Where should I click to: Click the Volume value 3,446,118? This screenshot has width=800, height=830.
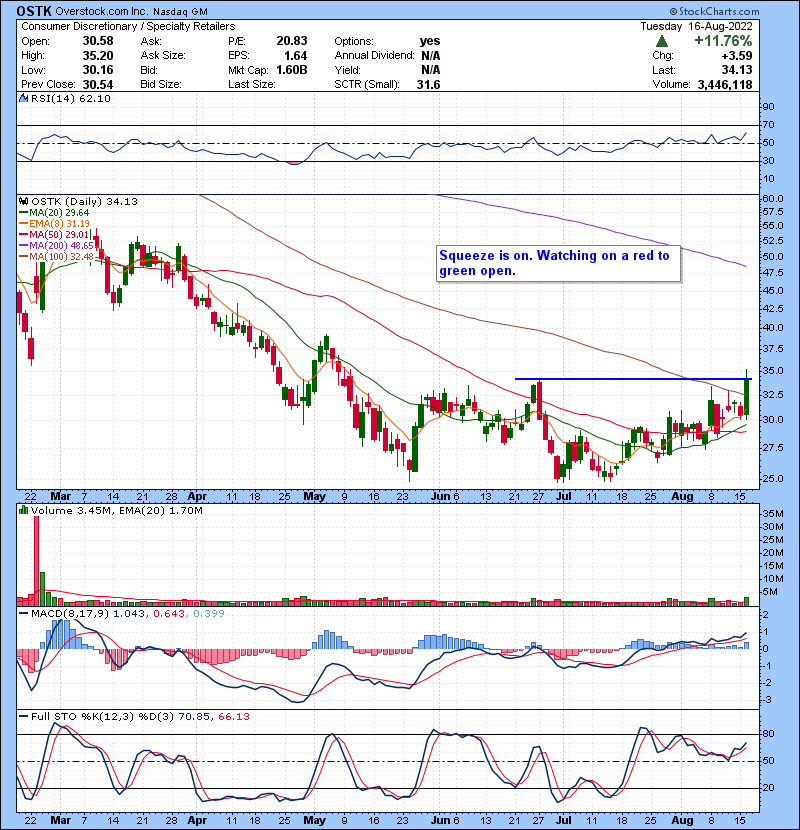pyautogui.click(x=725, y=85)
